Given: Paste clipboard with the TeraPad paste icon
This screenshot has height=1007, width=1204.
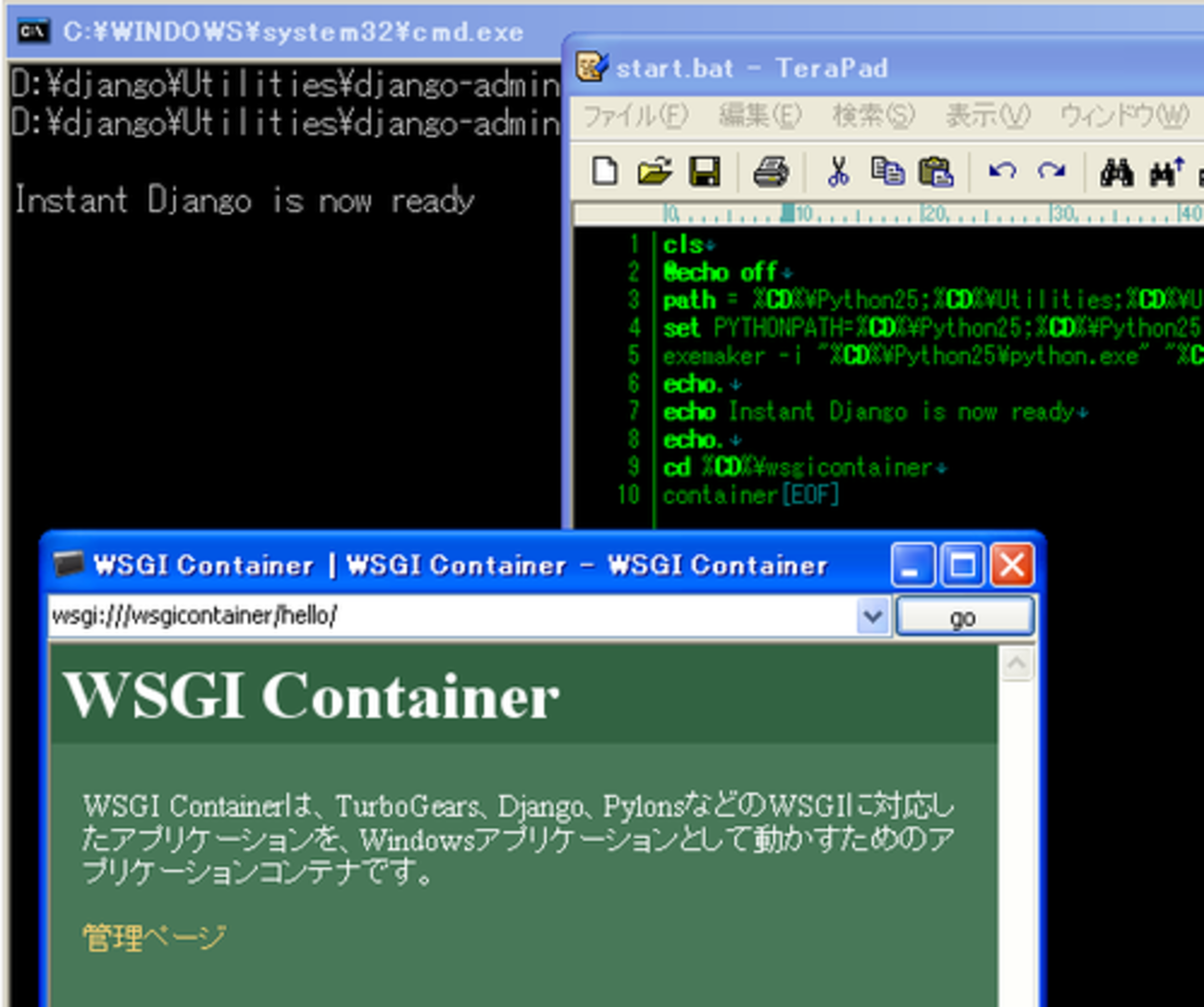Looking at the screenshot, I should pos(935,171).
